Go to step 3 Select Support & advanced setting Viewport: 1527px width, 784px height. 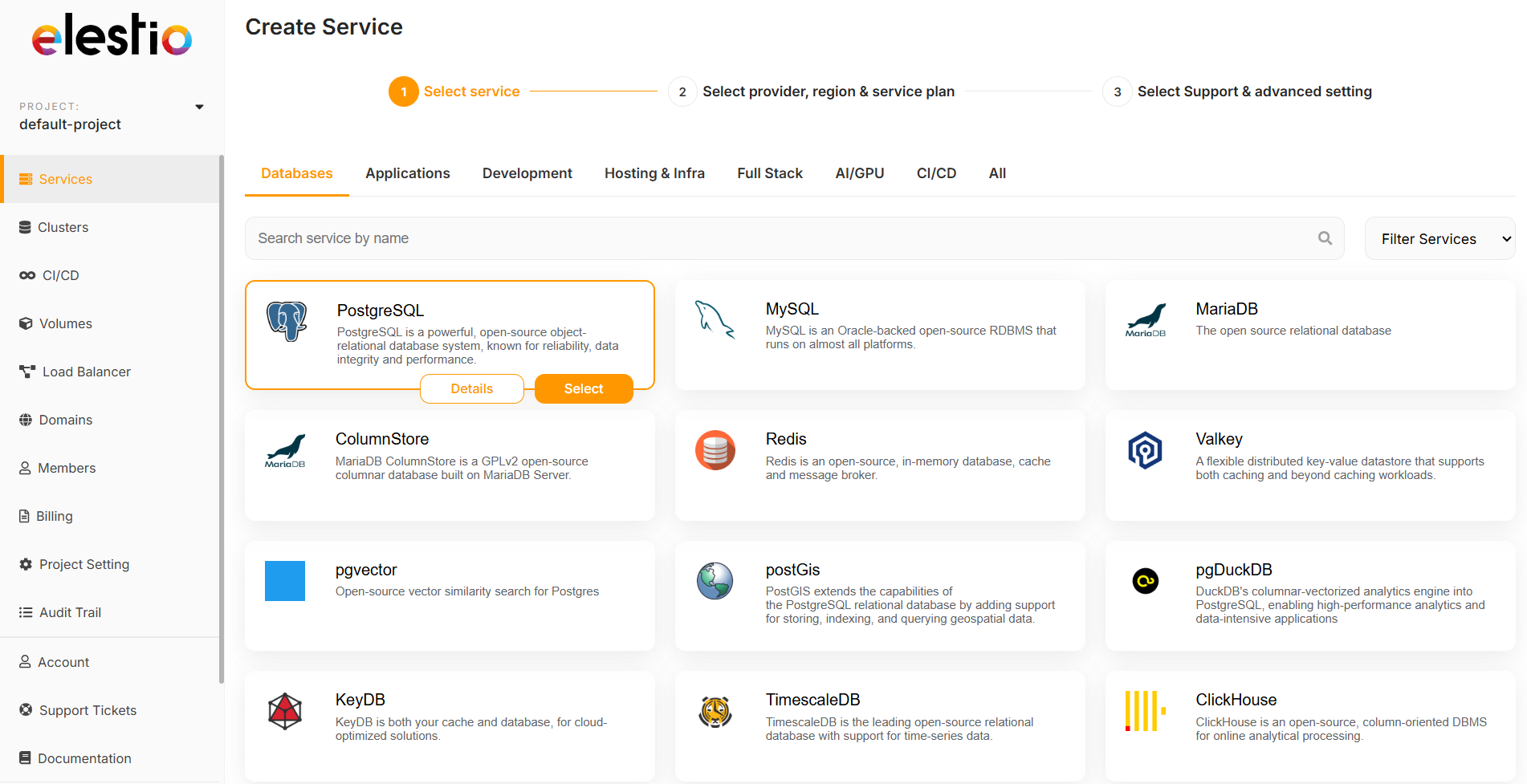point(1237,91)
